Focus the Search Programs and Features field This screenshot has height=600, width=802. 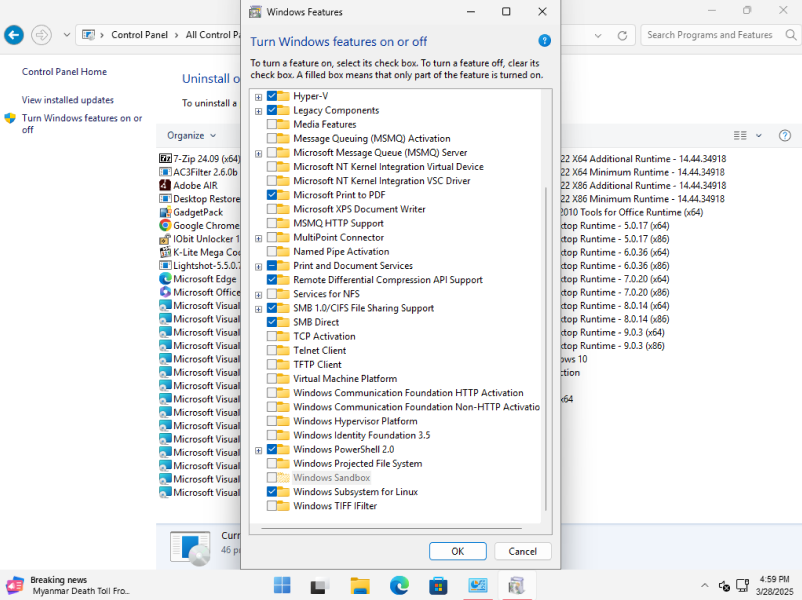[710, 35]
